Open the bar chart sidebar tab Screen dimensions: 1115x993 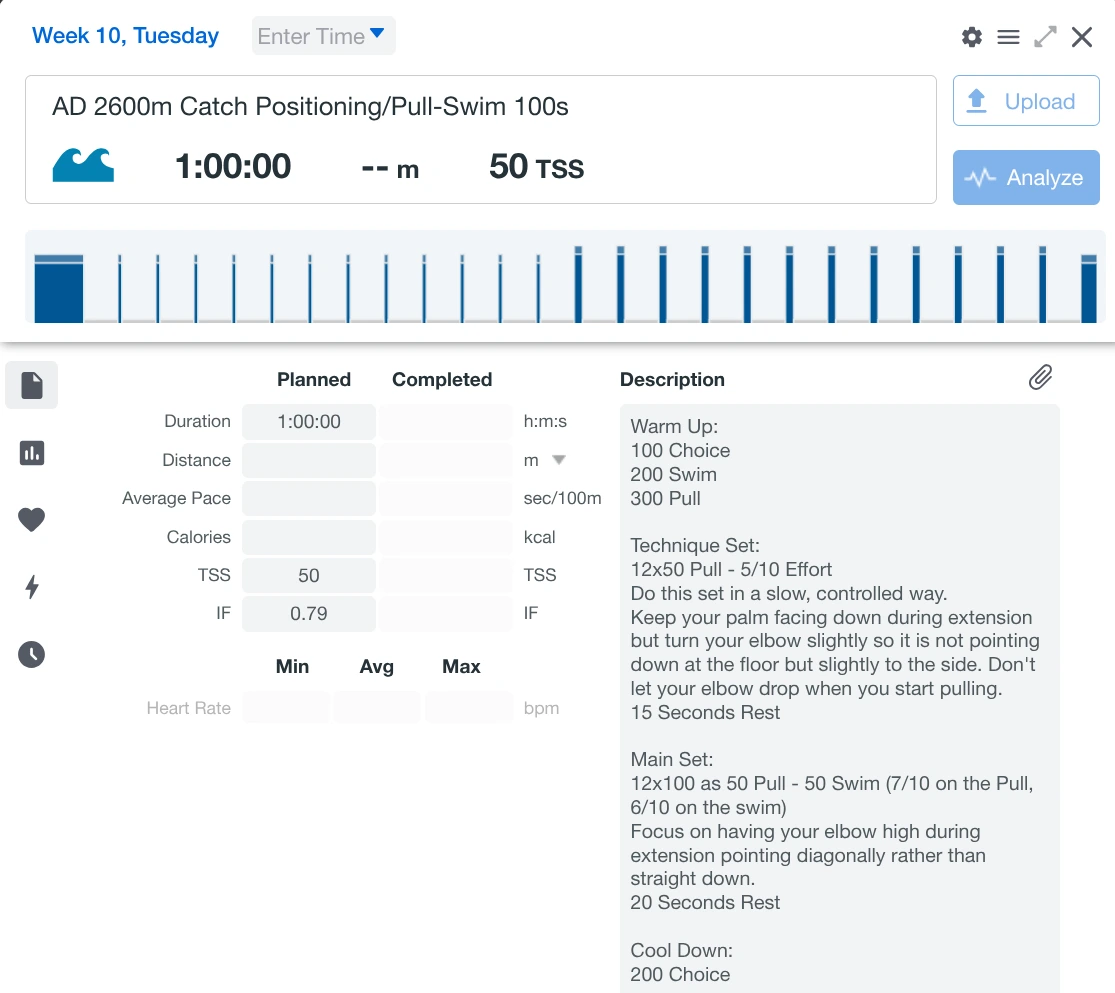[x=32, y=453]
